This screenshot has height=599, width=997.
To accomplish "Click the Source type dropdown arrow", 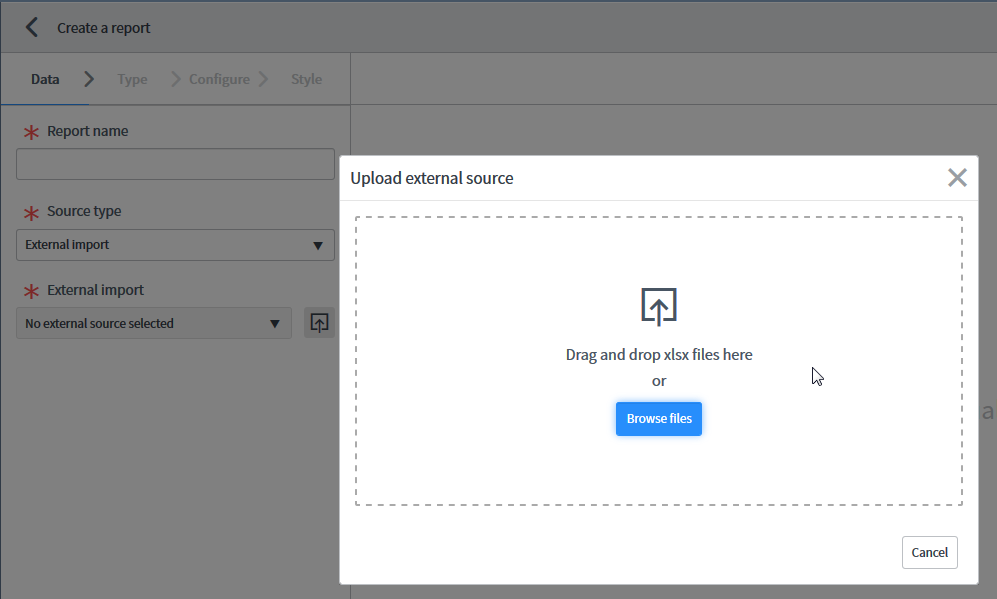I will pyautogui.click(x=320, y=244).
